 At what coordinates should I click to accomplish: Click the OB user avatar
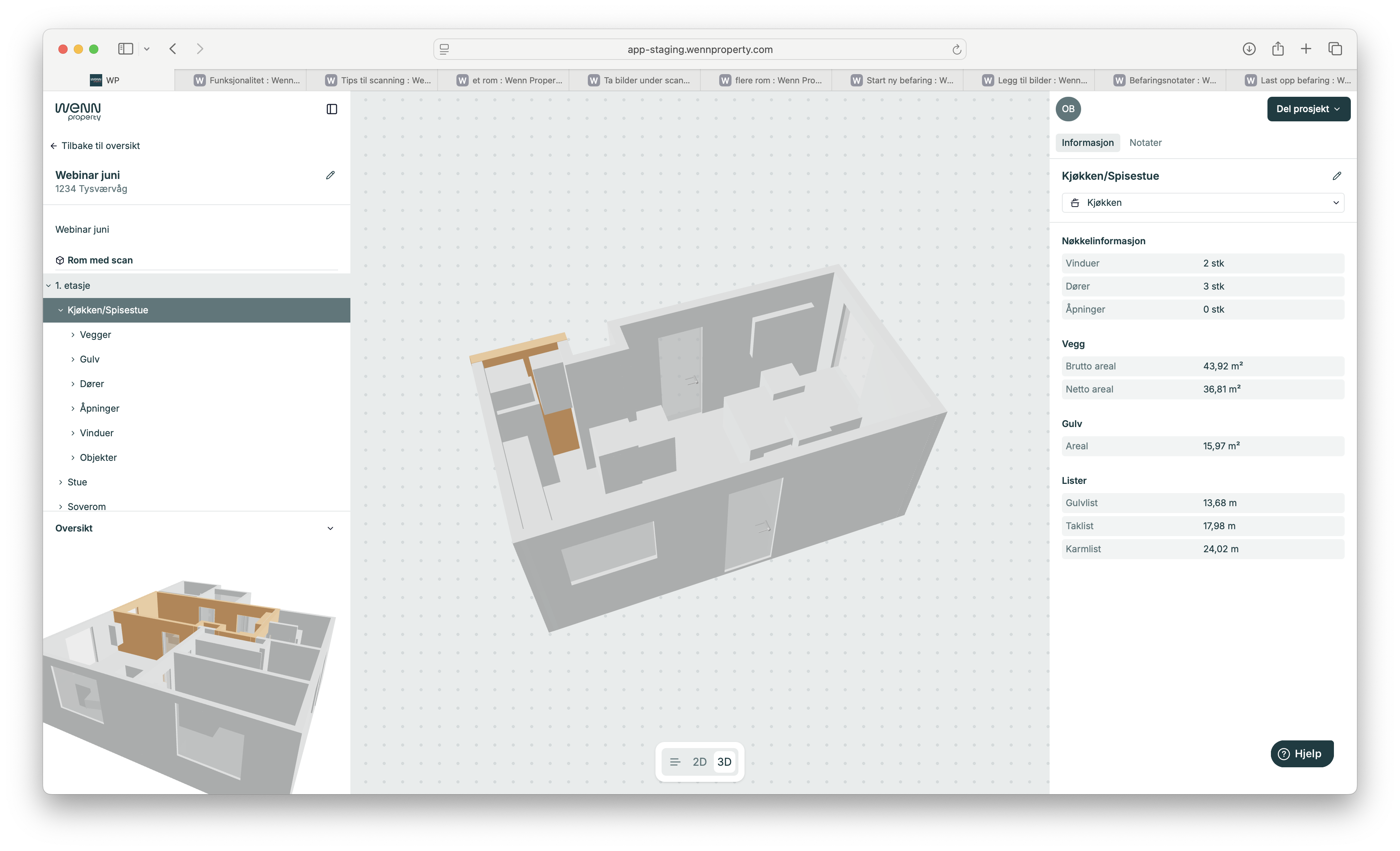(x=1068, y=109)
